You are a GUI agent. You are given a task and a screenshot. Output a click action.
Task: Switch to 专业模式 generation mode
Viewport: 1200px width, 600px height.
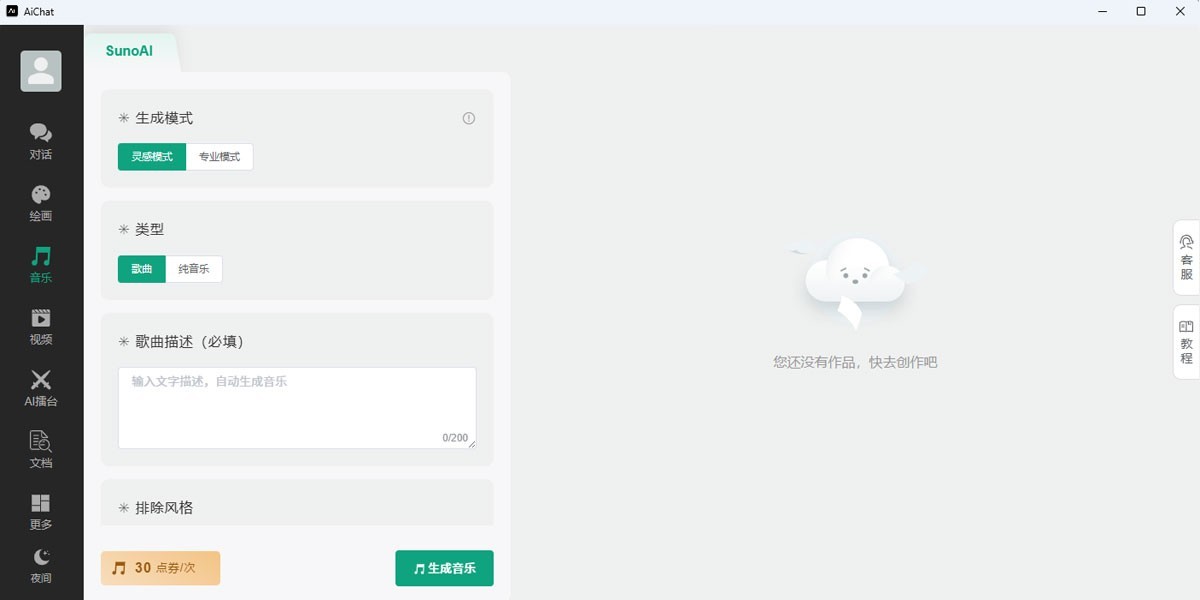pos(220,157)
